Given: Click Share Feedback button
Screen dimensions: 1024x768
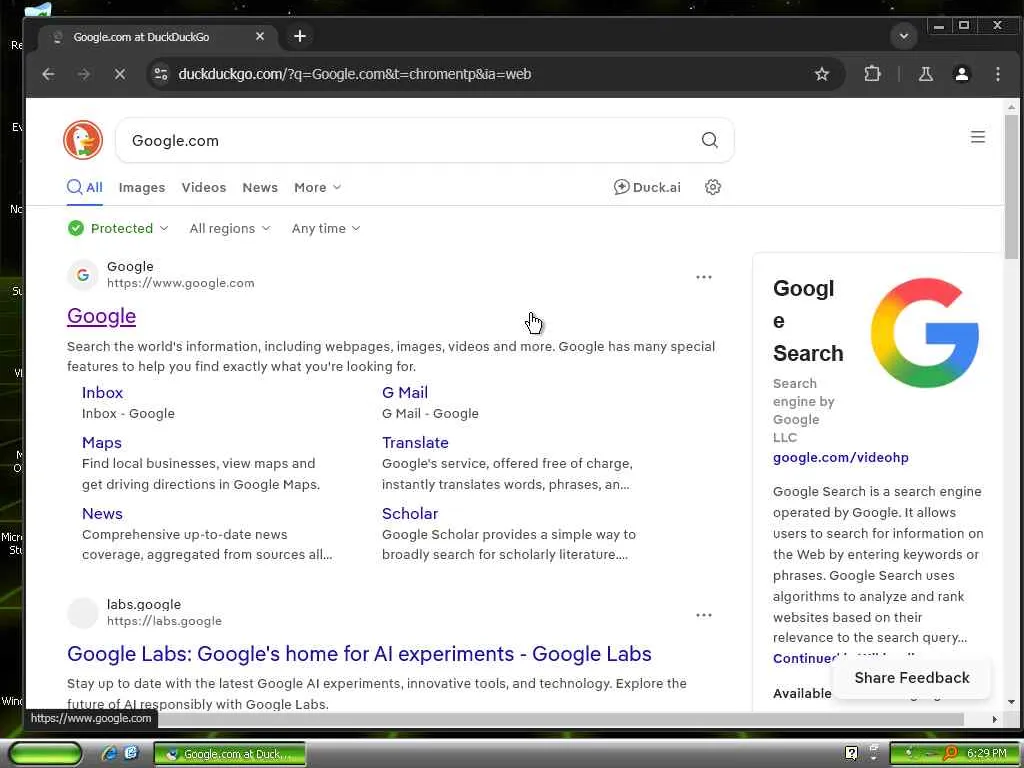Looking at the screenshot, I should pyautogui.click(x=912, y=678).
